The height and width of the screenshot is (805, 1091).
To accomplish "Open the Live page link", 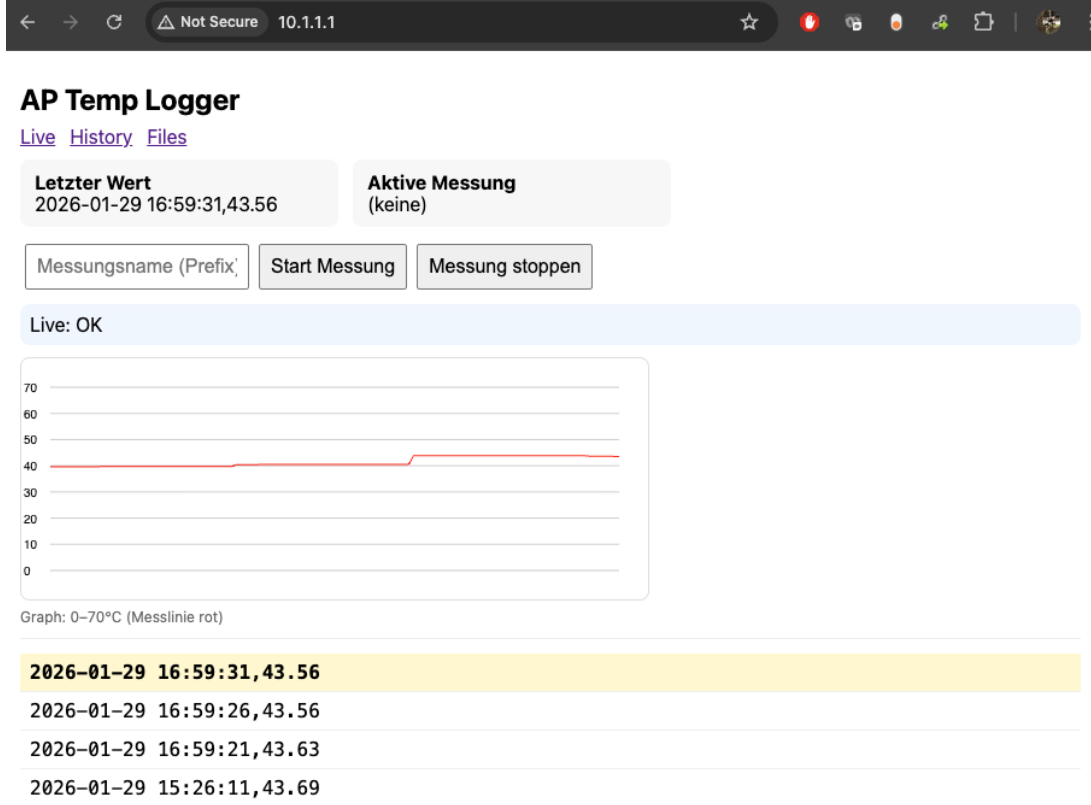I will (x=38, y=137).
